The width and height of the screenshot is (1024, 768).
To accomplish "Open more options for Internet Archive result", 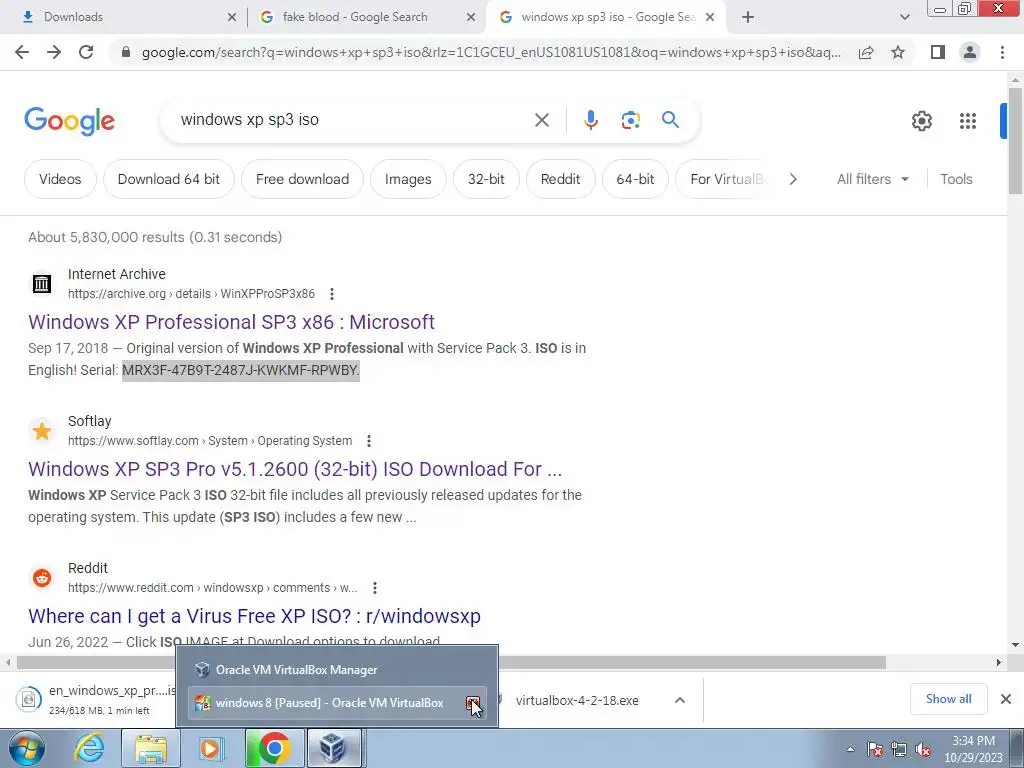I will tap(332, 294).
